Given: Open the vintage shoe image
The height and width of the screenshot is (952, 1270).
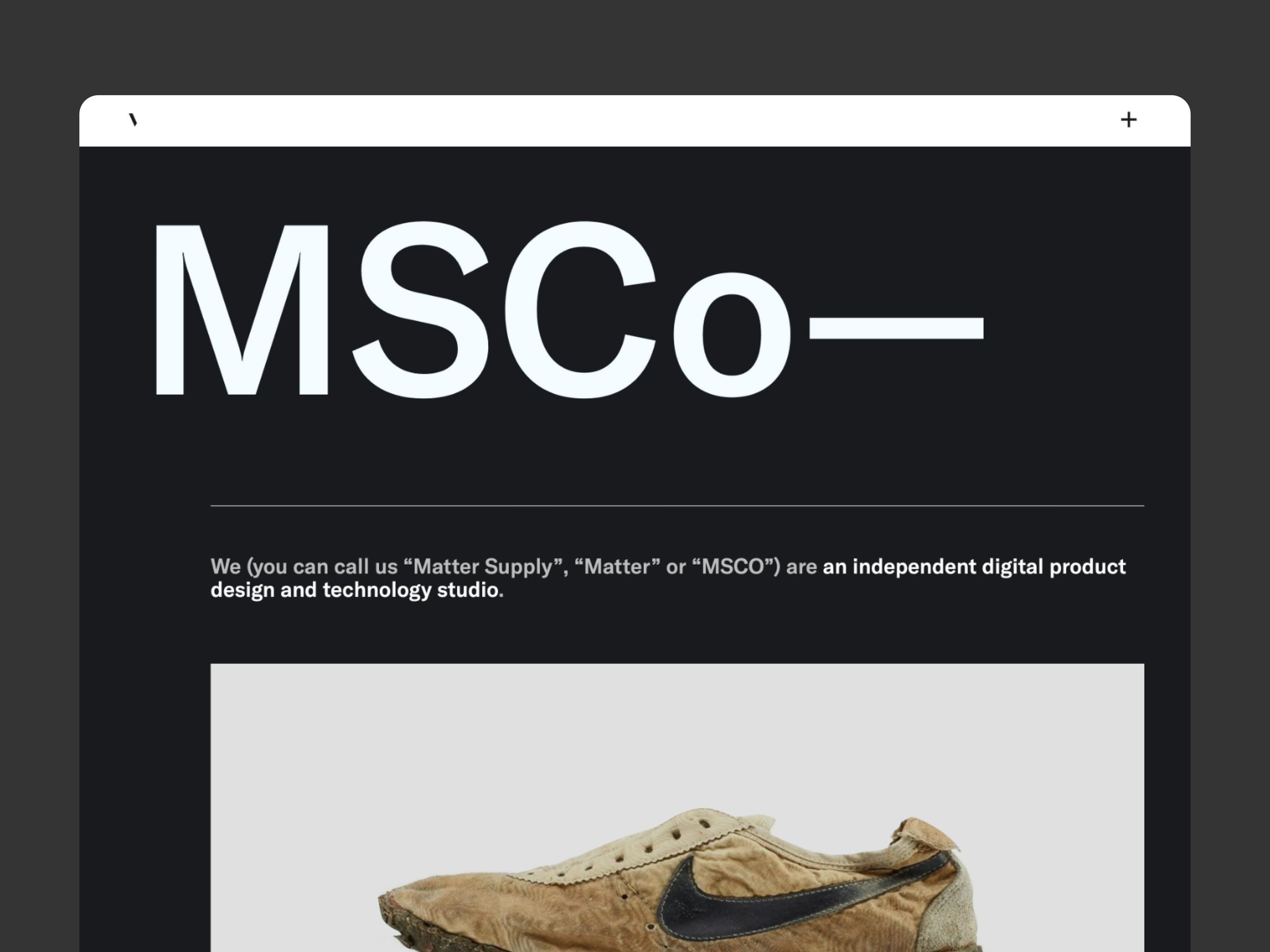Looking at the screenshot, I should coord(677,807).
